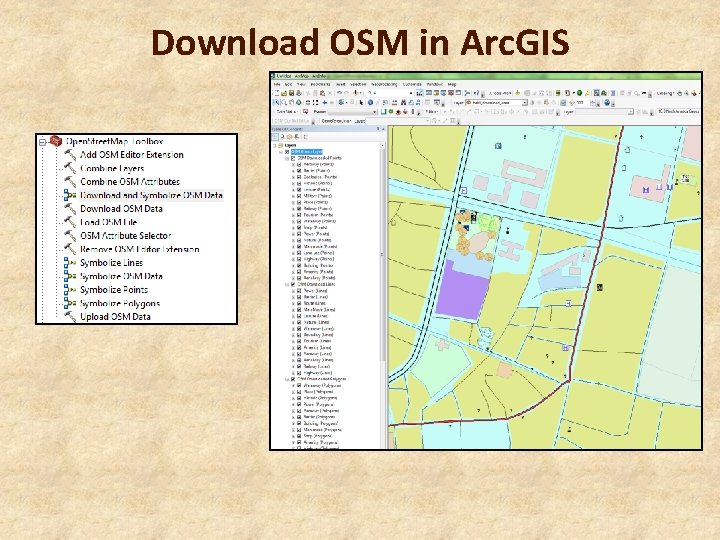The width and height of the screenshot is (720, 540).
Task: Toggle the Natural (Points) layer checkbox
Action: (299, 240)
